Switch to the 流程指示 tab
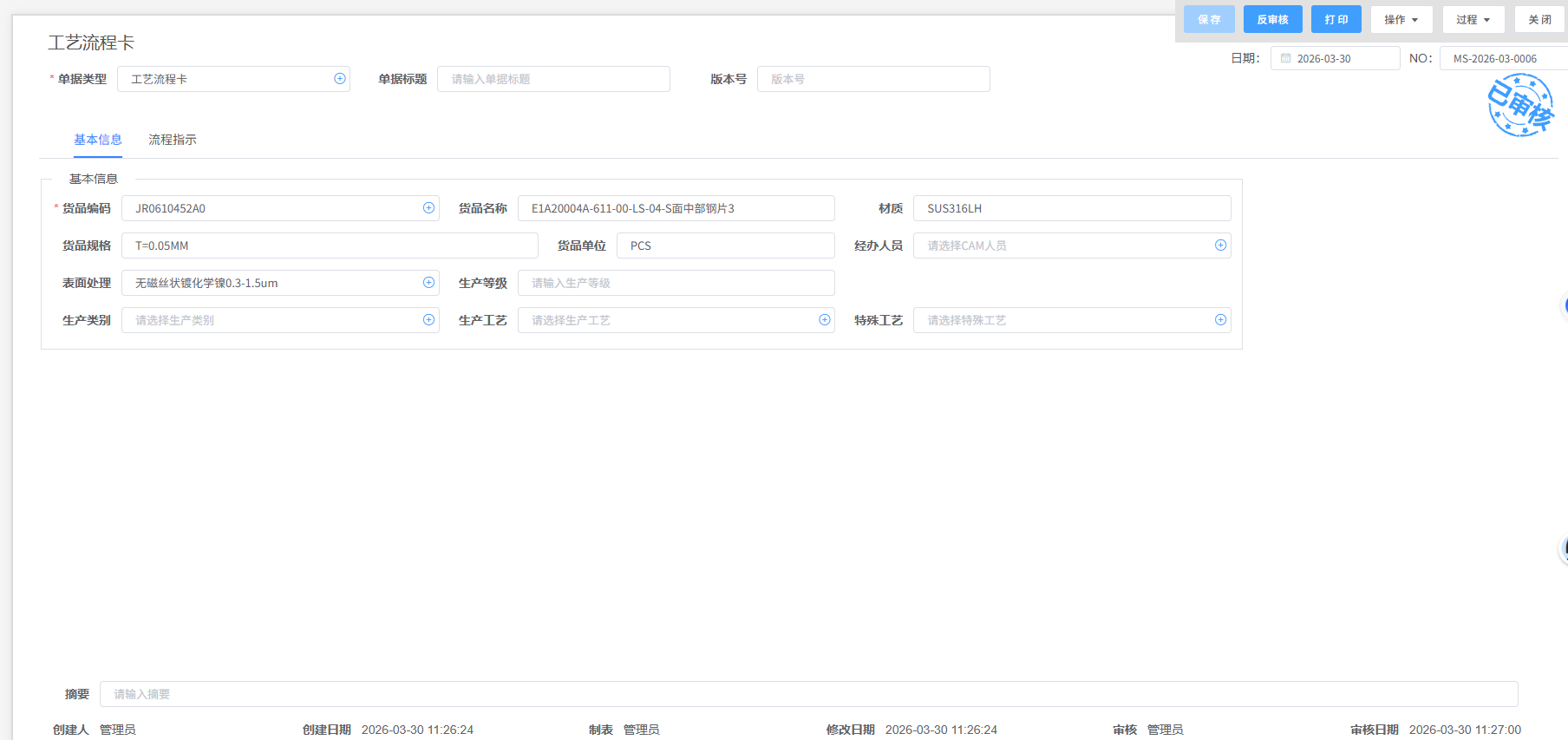Screen dimensions: 1568x740 click(x=172, y=140)
